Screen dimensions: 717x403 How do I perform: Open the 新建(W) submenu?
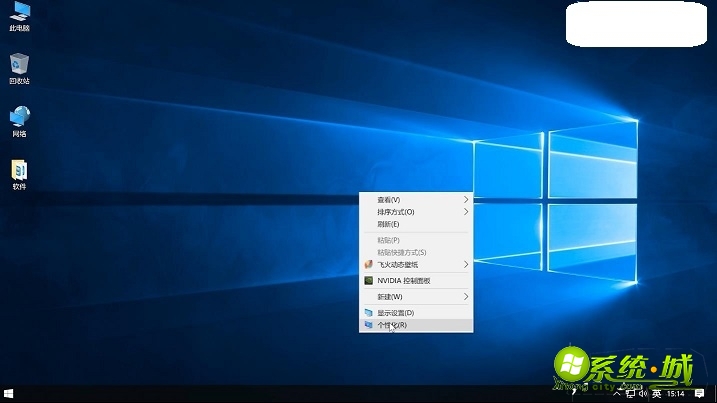416,297
